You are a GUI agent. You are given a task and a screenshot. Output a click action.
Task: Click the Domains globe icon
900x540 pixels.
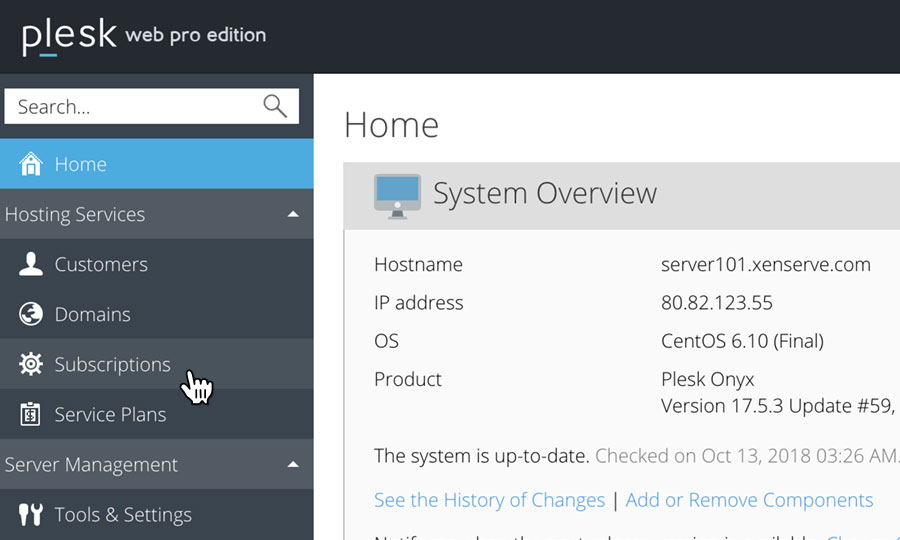(30, 314)
